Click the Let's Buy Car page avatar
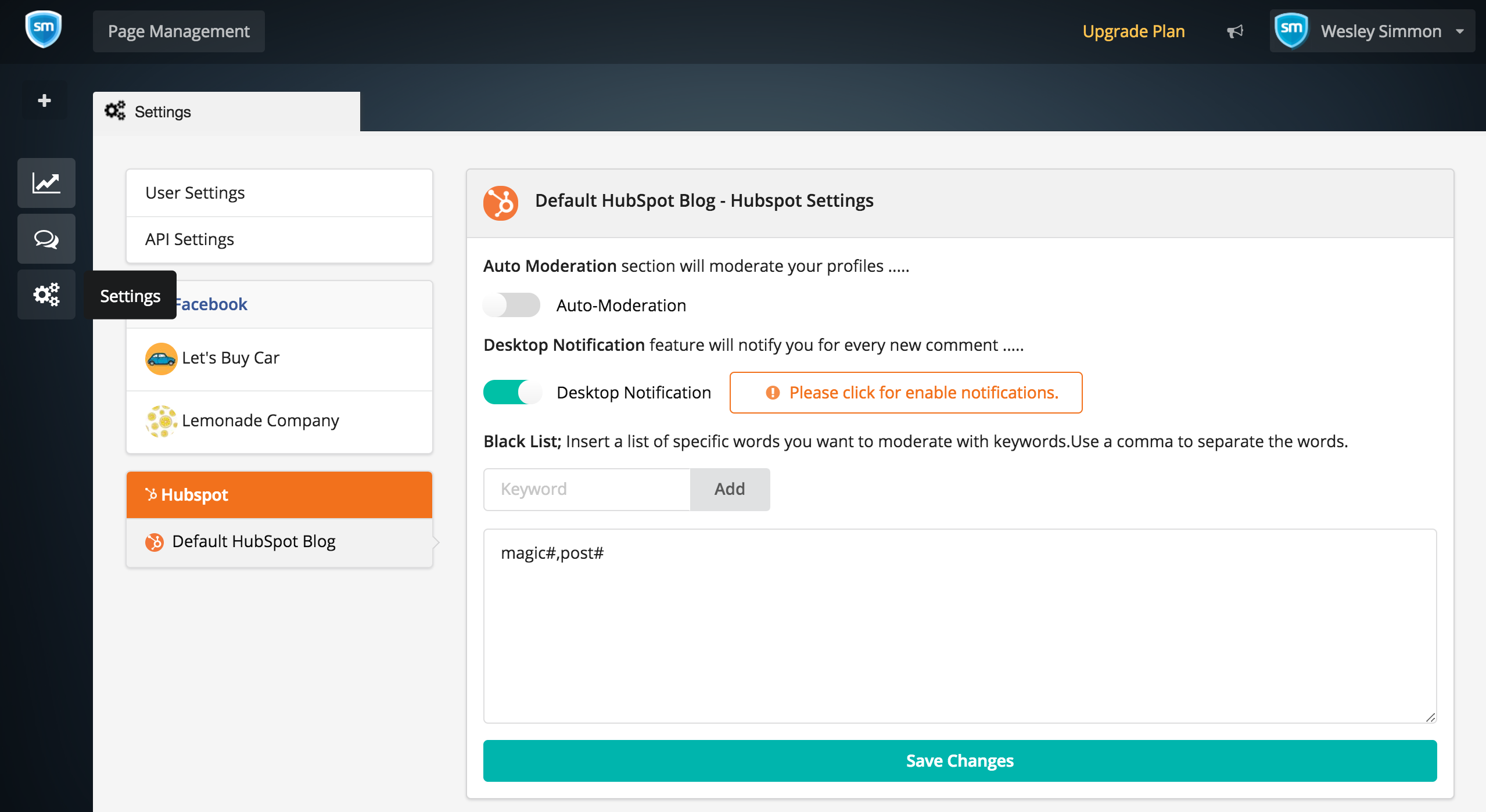 coord(161,358)
